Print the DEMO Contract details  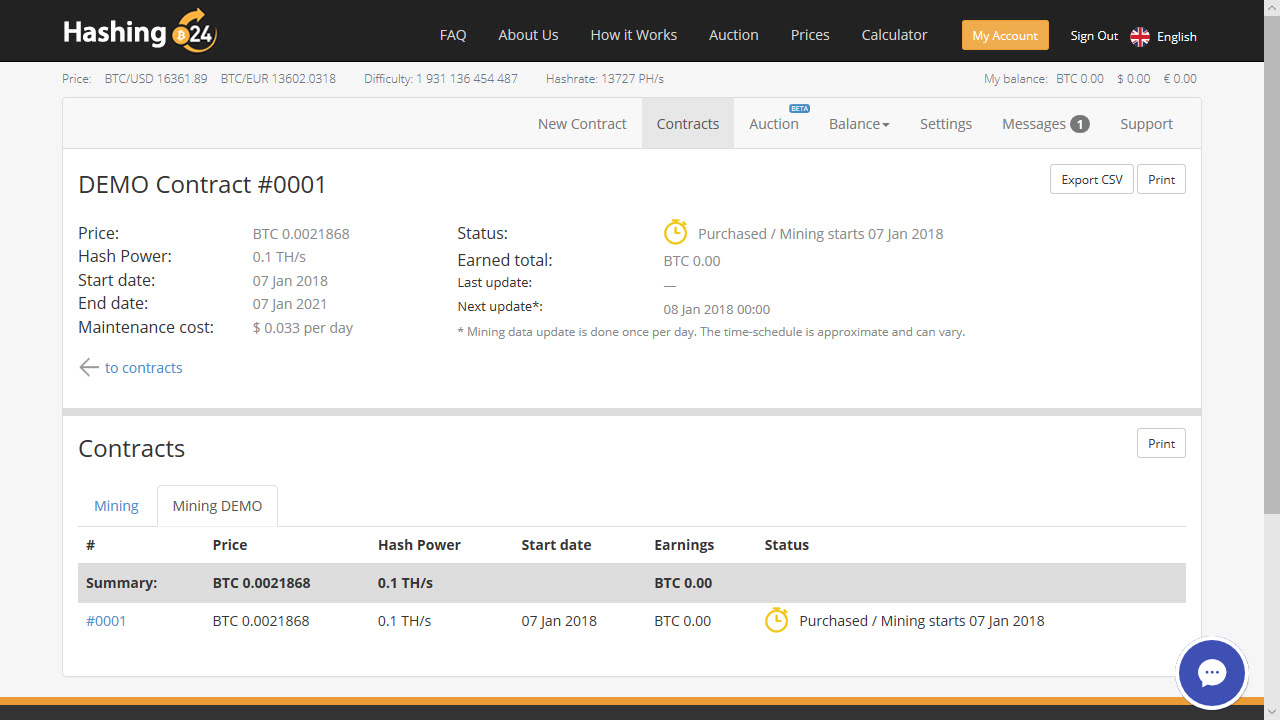(x=1161, y=180)
